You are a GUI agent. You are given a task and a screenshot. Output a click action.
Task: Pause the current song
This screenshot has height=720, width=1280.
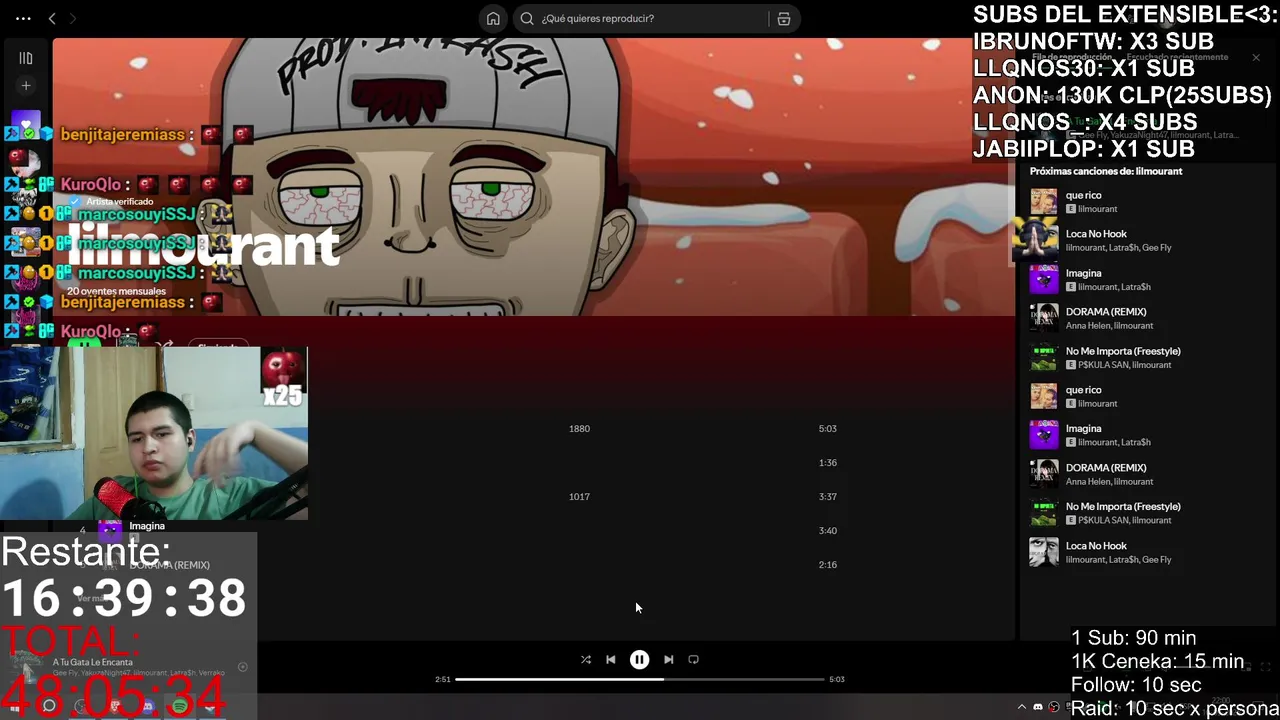pyautogui.click(x=639, y=659)
